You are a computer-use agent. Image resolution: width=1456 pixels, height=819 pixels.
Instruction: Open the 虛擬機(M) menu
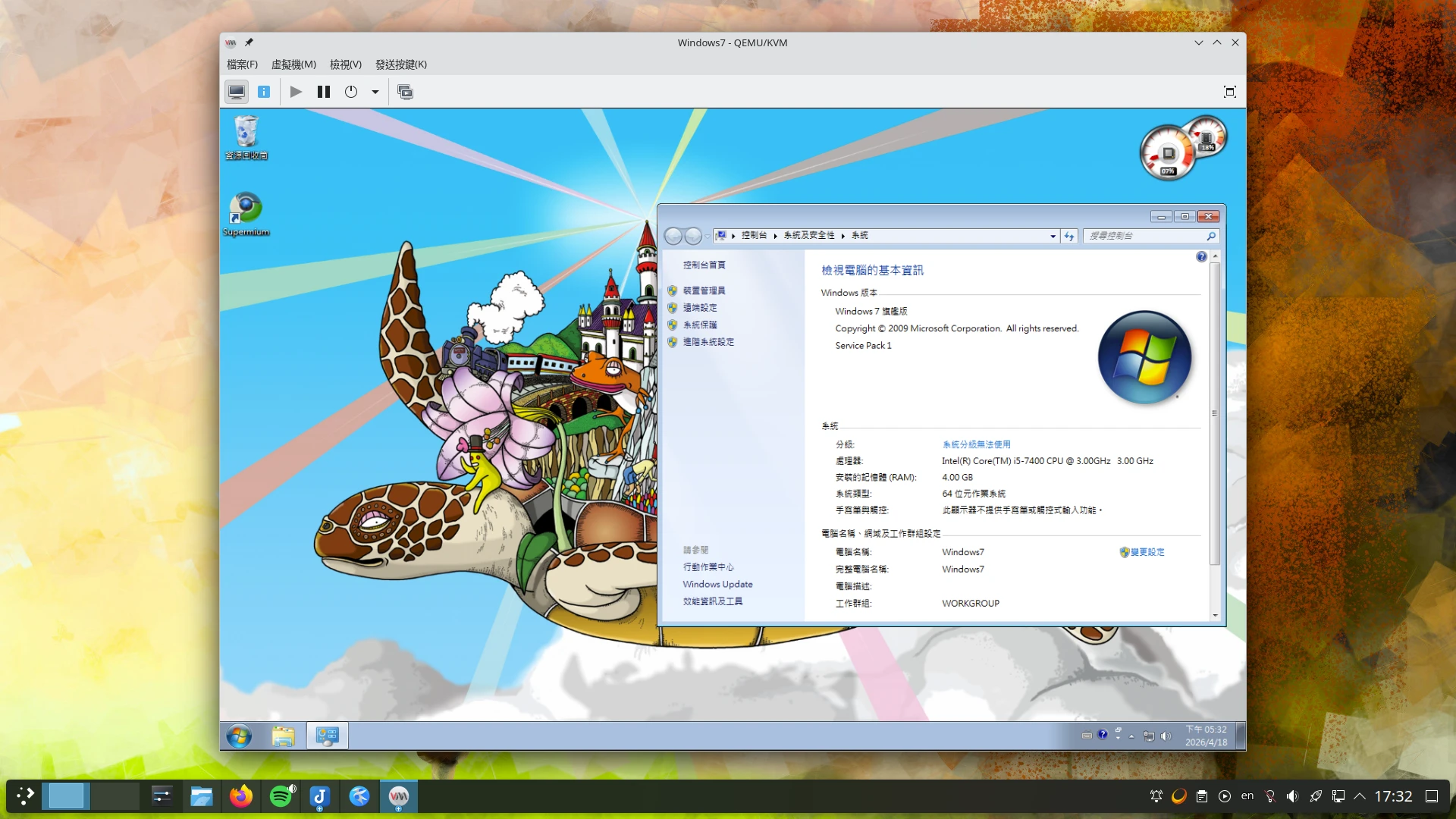(293, 64)
